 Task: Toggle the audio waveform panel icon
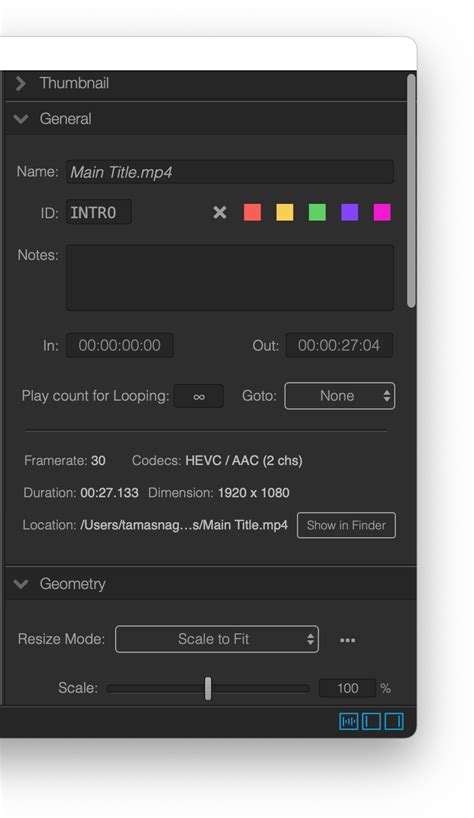(349, 721)
